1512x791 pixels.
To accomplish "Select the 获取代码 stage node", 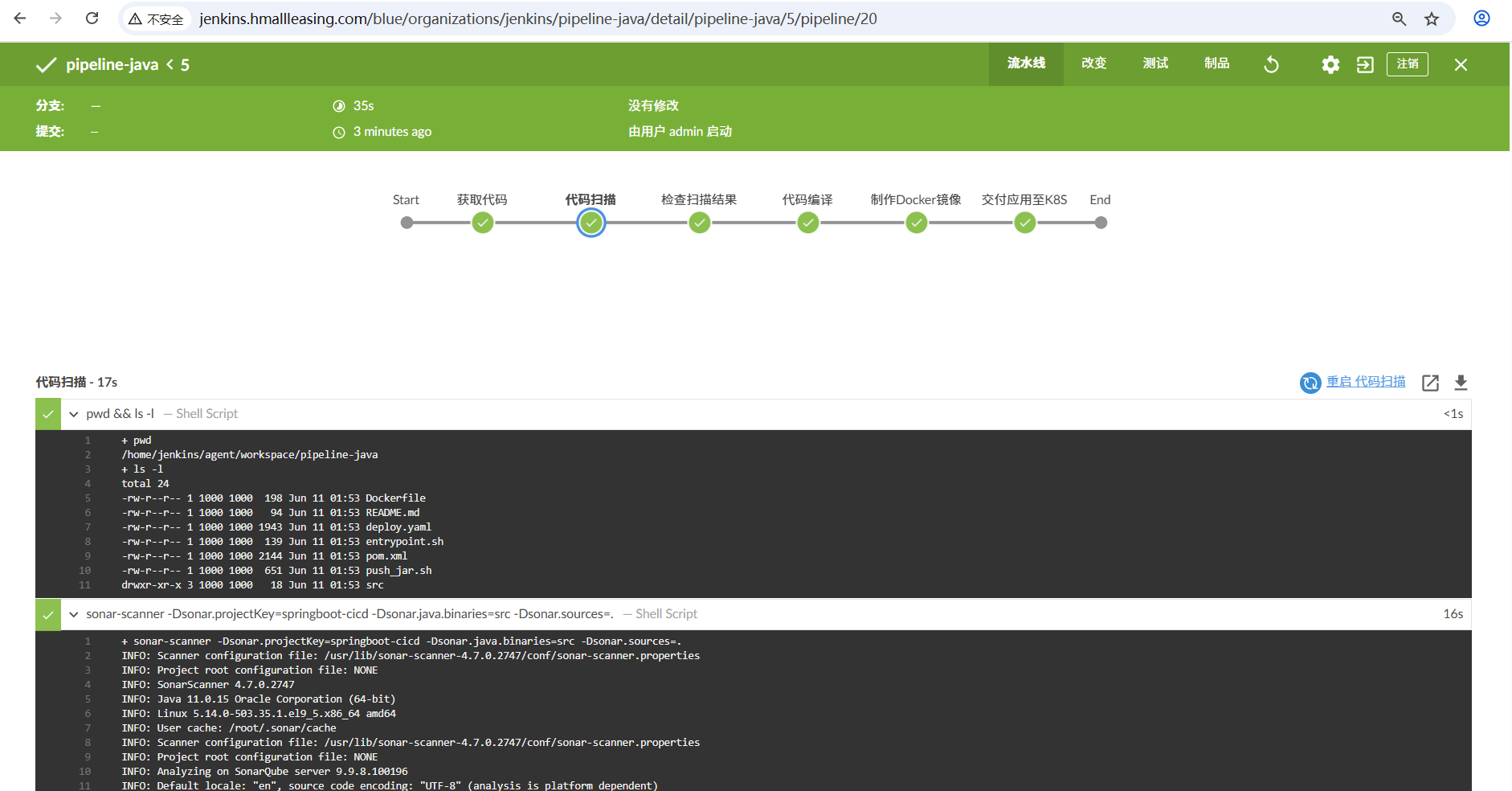I will pos(483,223).
